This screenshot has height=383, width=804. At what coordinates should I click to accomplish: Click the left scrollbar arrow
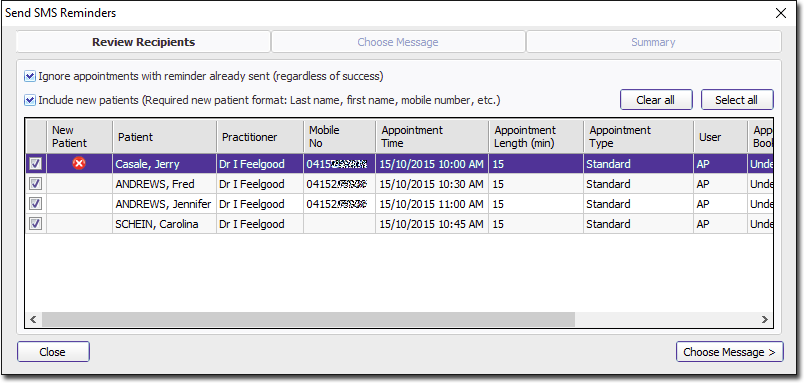point(33,319)
